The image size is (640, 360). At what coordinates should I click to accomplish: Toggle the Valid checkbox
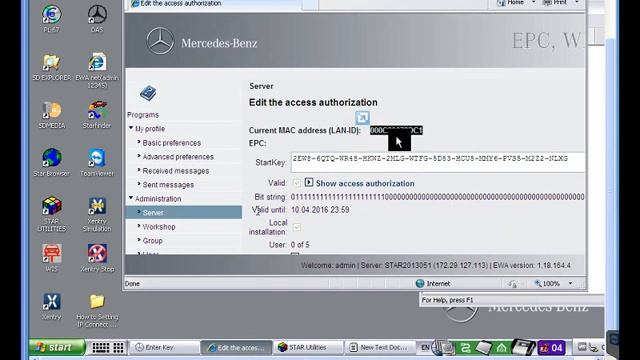(x=297, y=183)
